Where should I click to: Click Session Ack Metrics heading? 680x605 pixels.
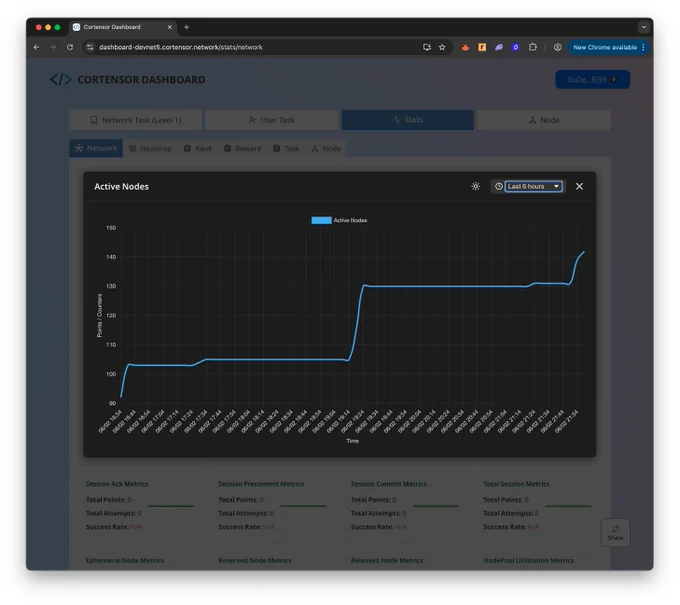point(117,484)
